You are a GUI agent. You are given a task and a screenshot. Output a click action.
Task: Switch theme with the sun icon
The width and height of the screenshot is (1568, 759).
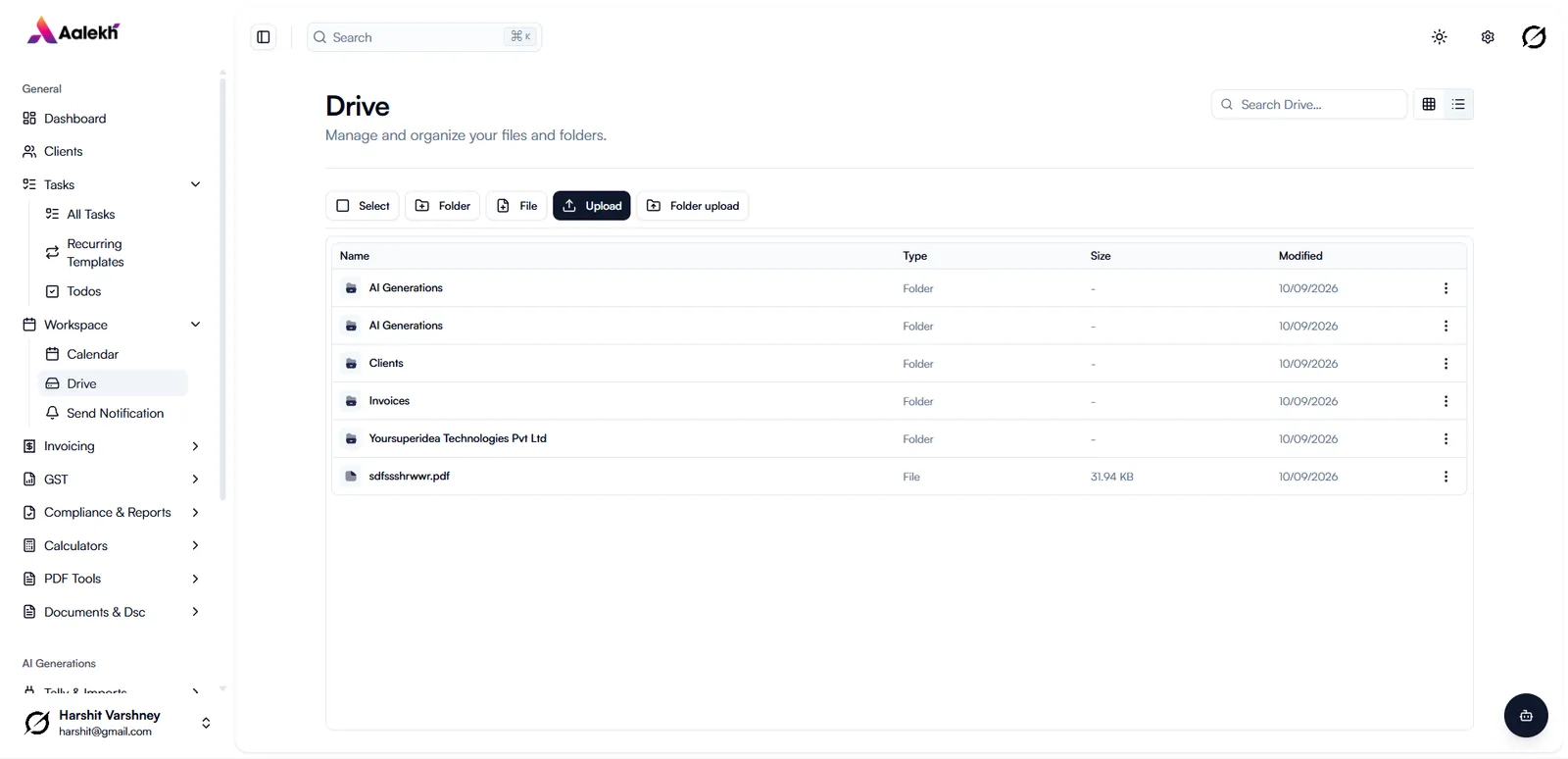[x=1439, y=37]
